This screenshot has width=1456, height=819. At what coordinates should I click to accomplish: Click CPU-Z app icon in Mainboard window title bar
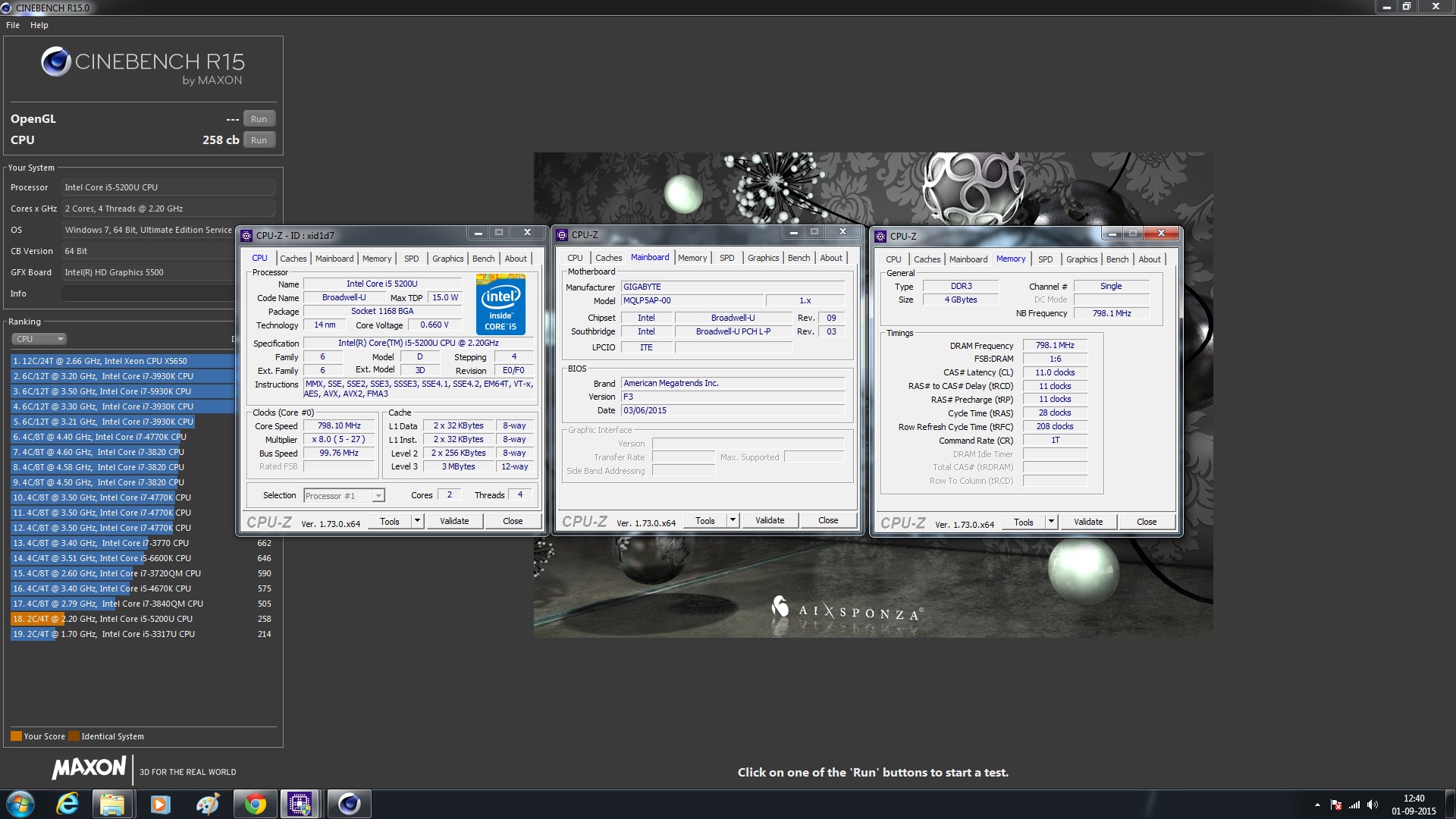click(x=562, y=235)
